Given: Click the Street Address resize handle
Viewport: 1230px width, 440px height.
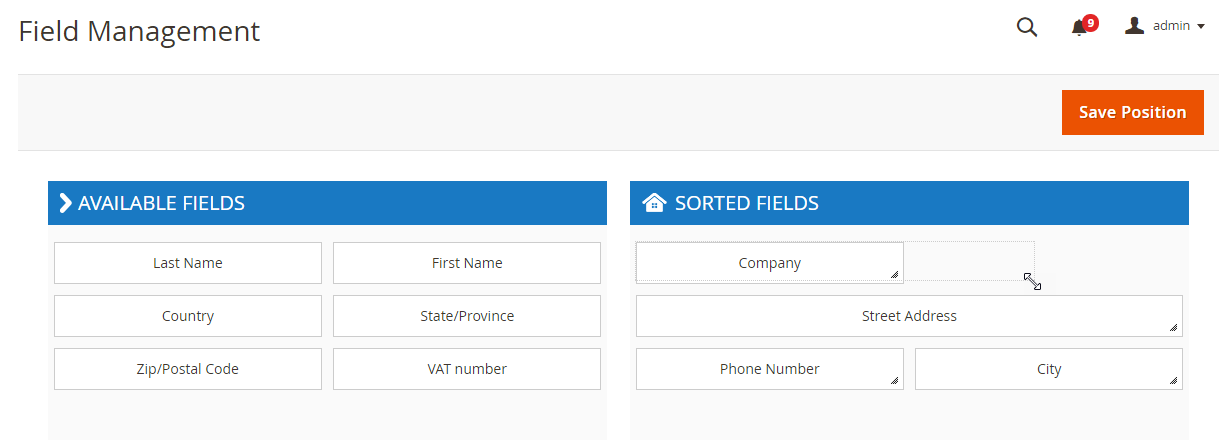Looking at the screenshot, I should point(1173,327).
